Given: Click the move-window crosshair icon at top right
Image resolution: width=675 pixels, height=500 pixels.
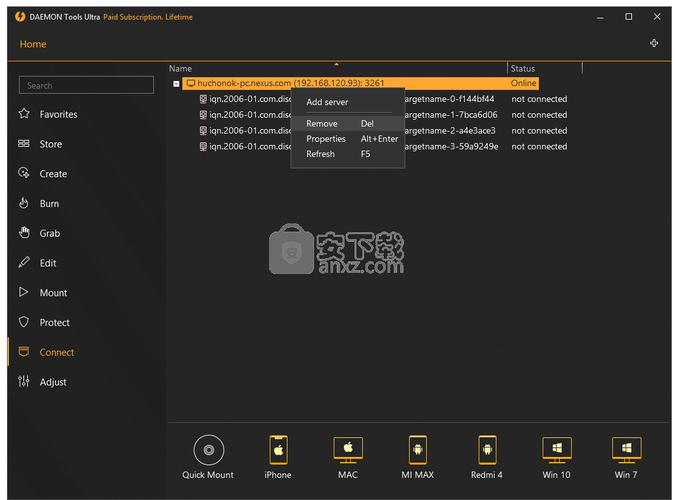Looking at the screenshot, I should [x=654, y=43].
